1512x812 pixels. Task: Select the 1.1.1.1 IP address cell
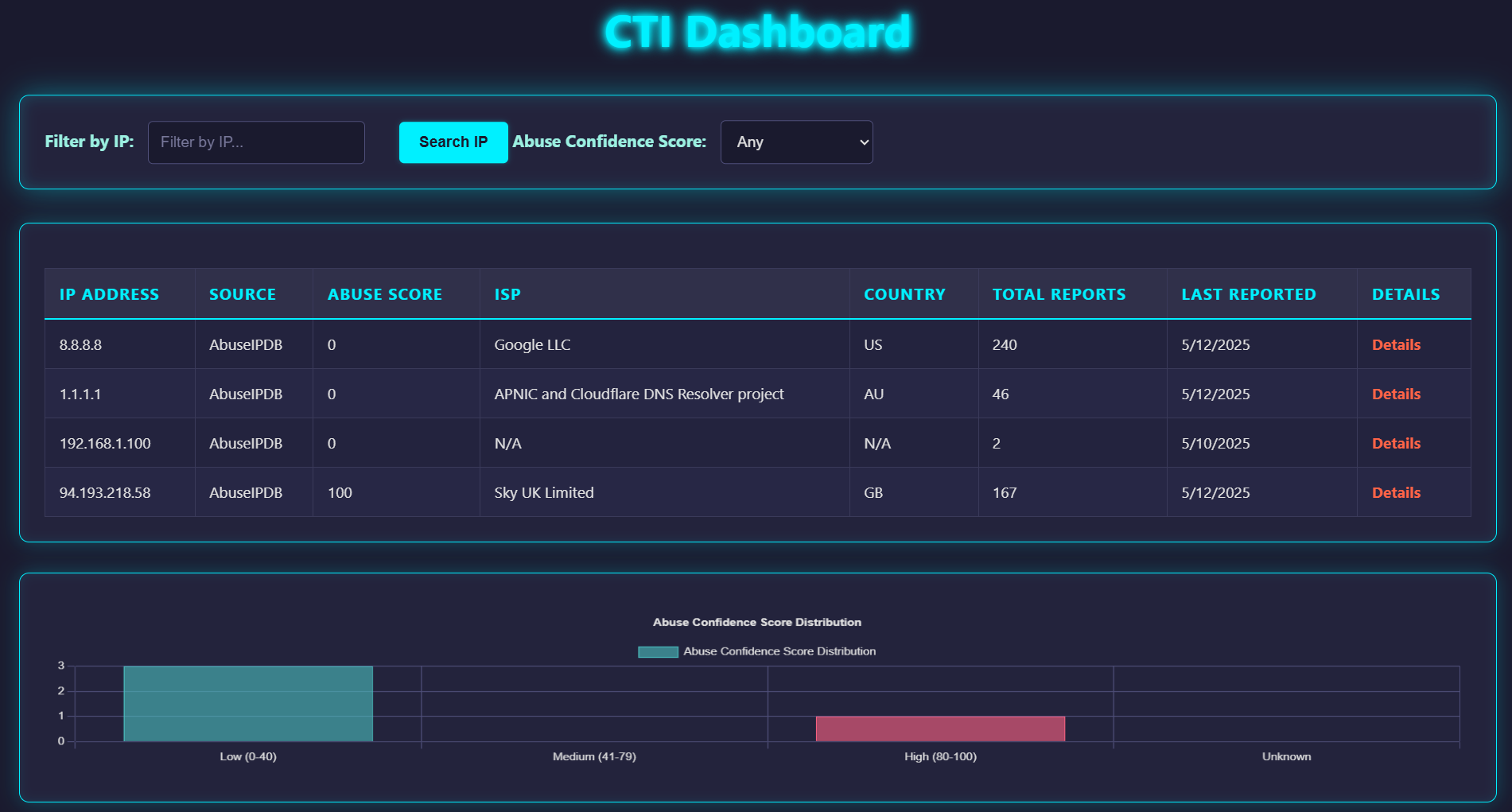point(120,394)
